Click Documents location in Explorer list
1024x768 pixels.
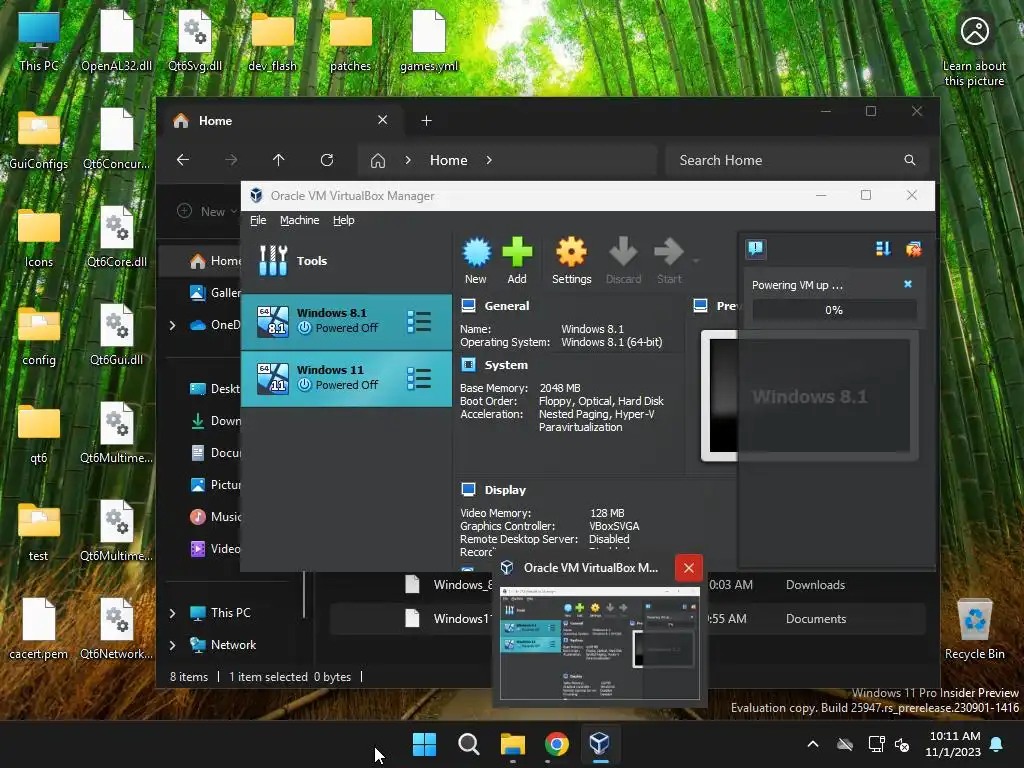click(x=816, y=619)
